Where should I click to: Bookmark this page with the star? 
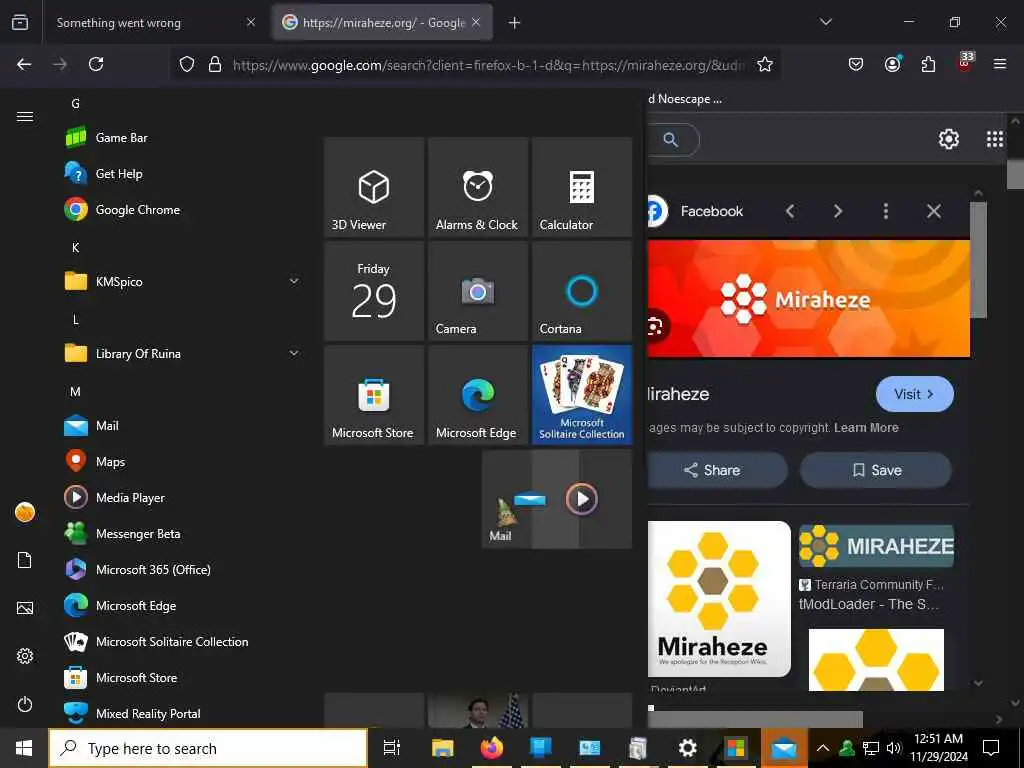765,64
